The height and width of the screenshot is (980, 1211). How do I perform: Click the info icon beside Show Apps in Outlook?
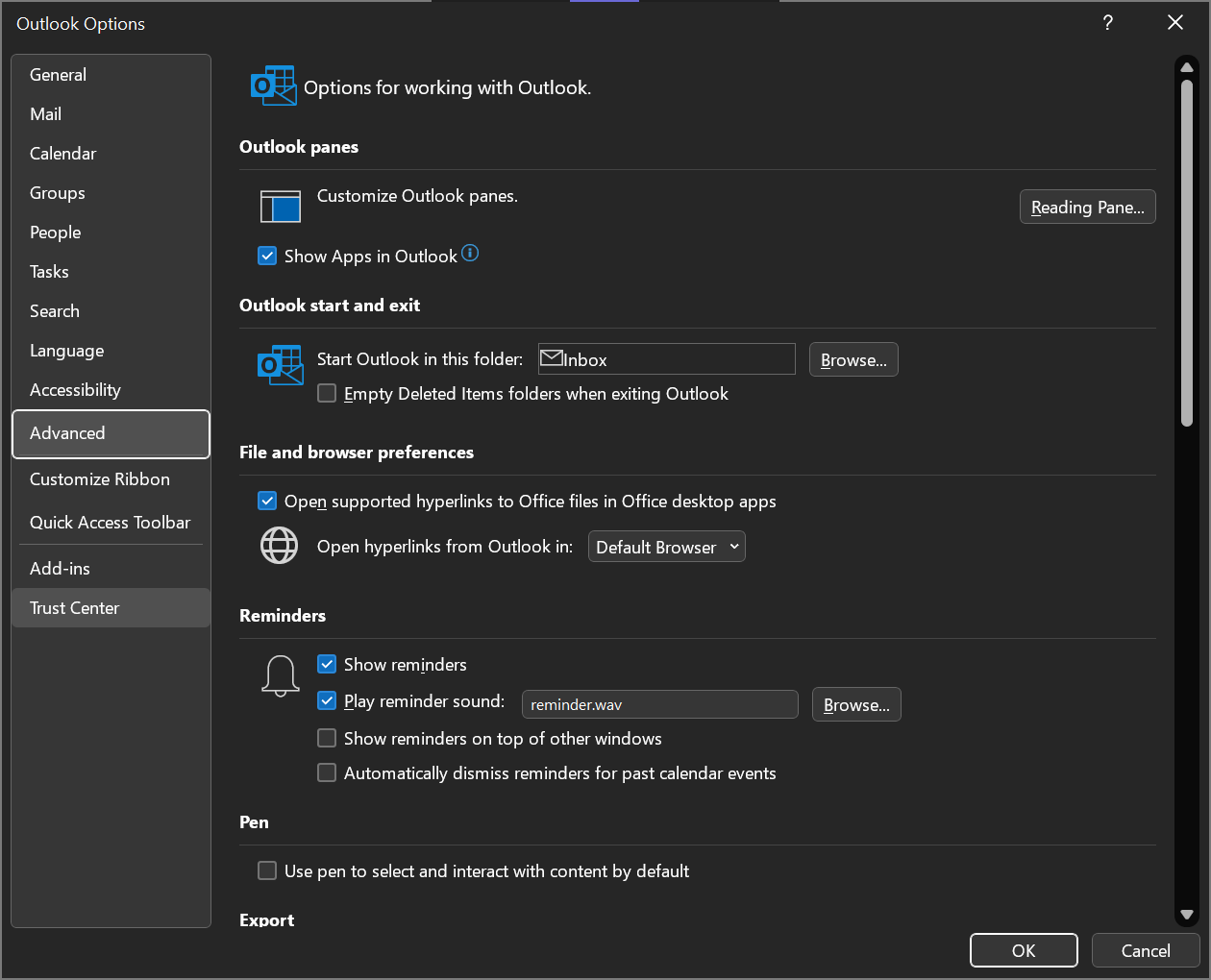coord(470,253)
